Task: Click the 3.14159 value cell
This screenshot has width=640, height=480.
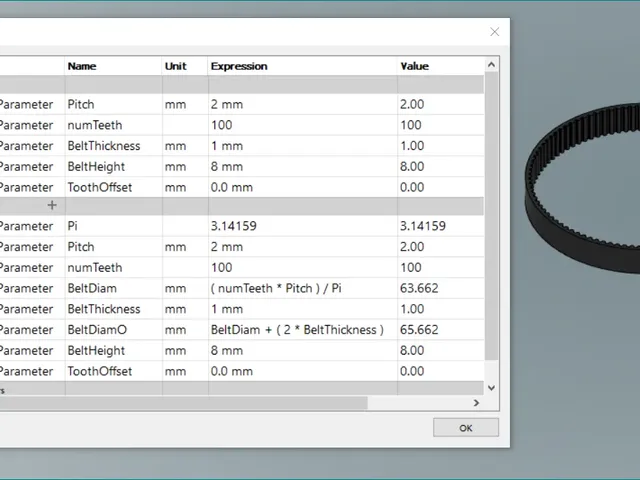Action: tap(441, 226)
